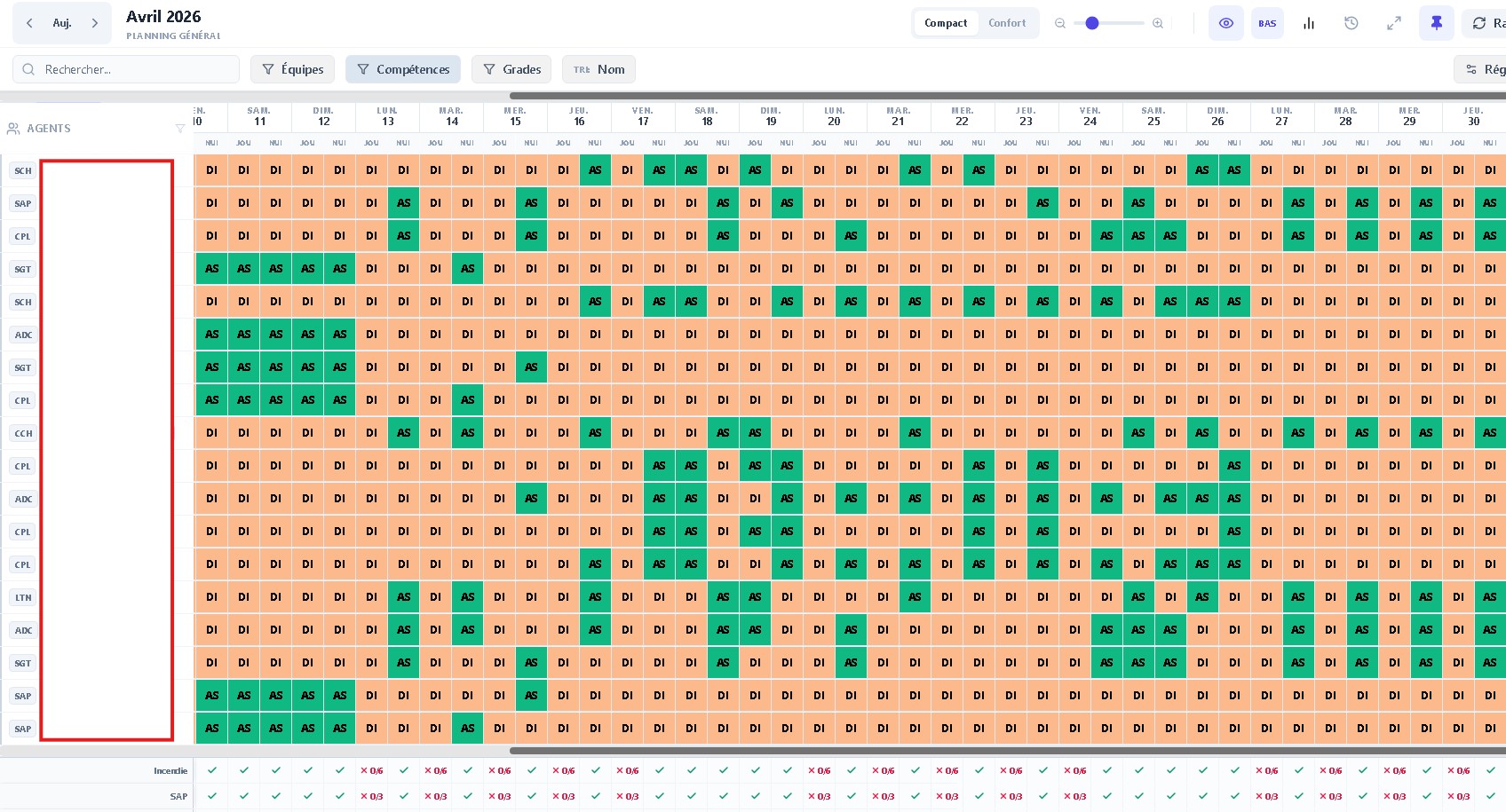Select the LUN. 20 day header

tap(835, 116)
